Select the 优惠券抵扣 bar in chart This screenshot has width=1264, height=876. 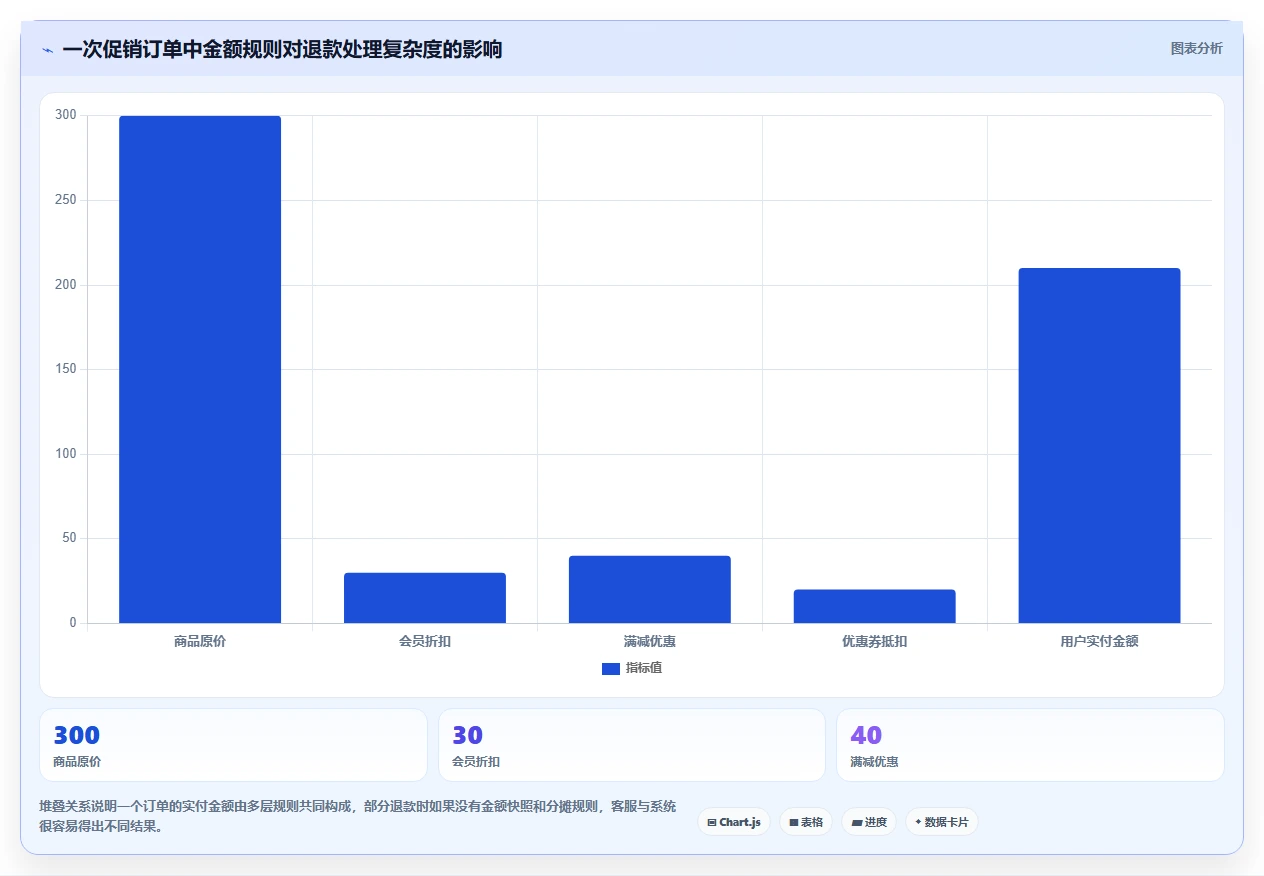pyautogui.click(x=875, y=606)
